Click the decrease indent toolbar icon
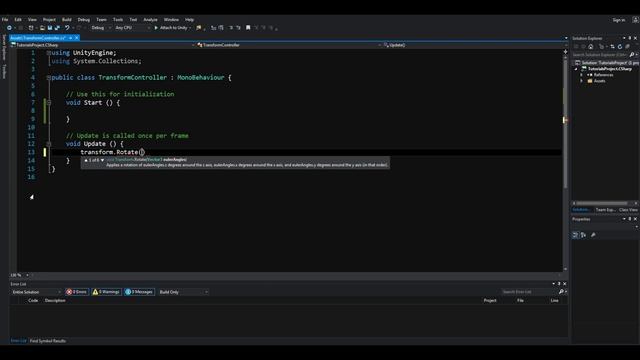 [213, 28]
